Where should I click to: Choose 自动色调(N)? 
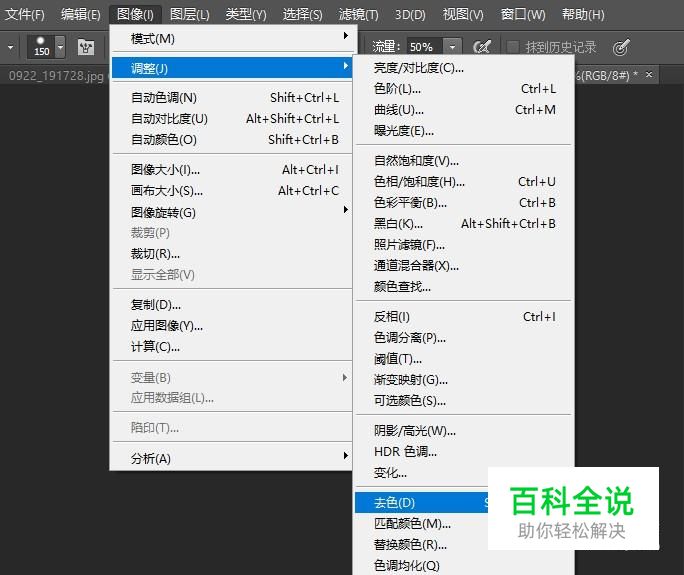click(x=232, y=97)
